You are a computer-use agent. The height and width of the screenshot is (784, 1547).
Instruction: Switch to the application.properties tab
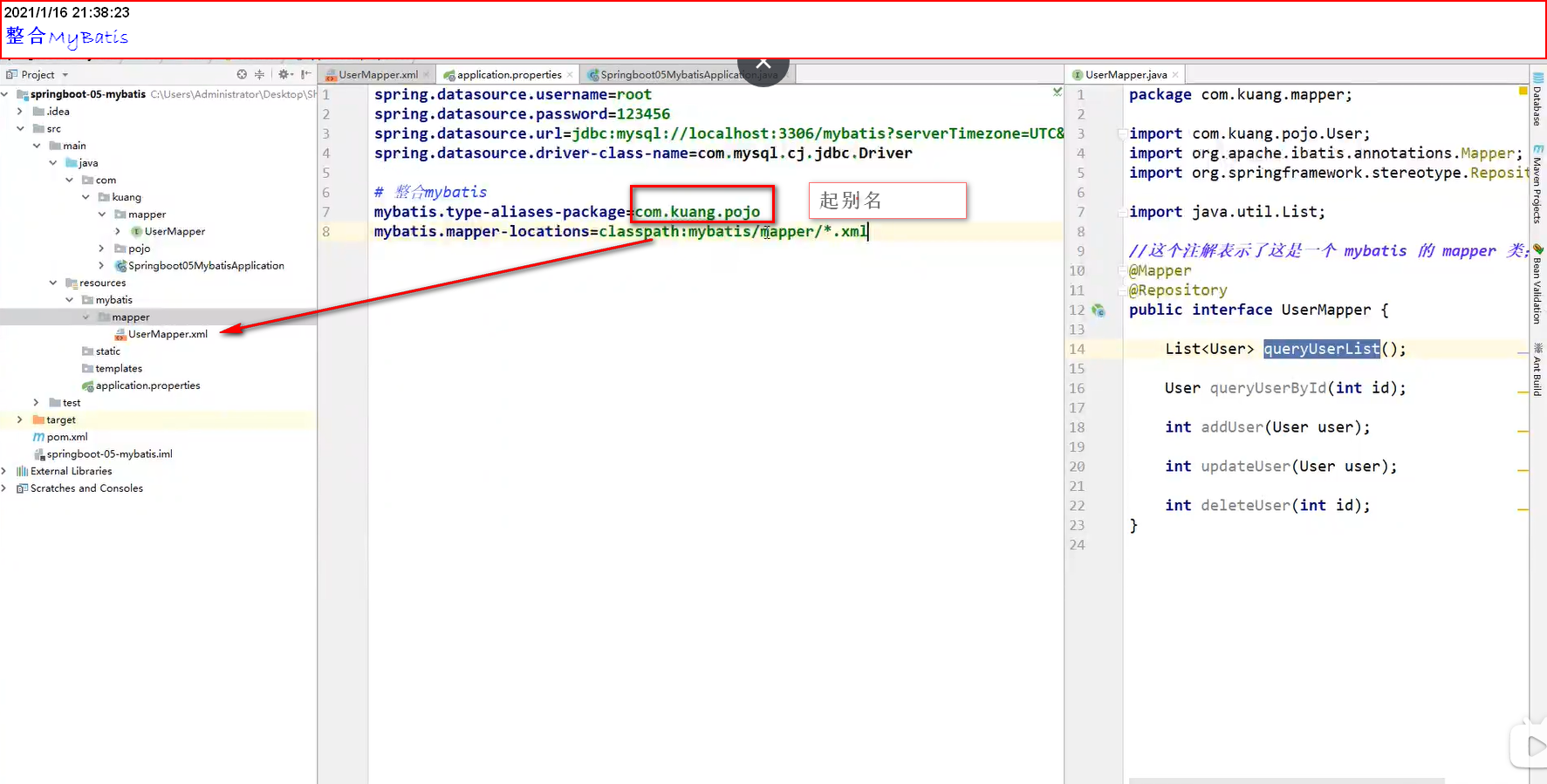(508, 75)
